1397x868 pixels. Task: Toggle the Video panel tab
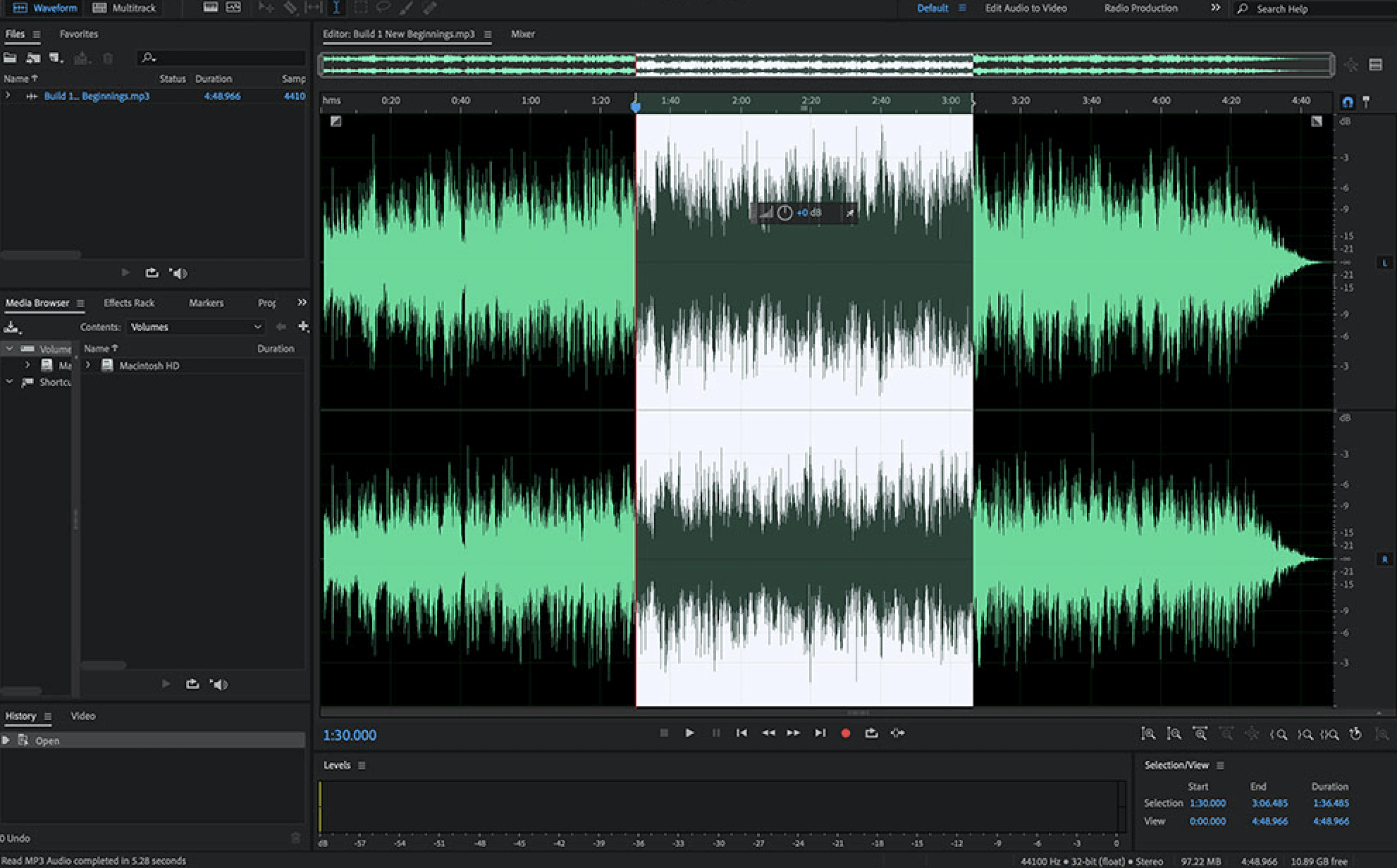pyautogui.click(x=82, y=716)
